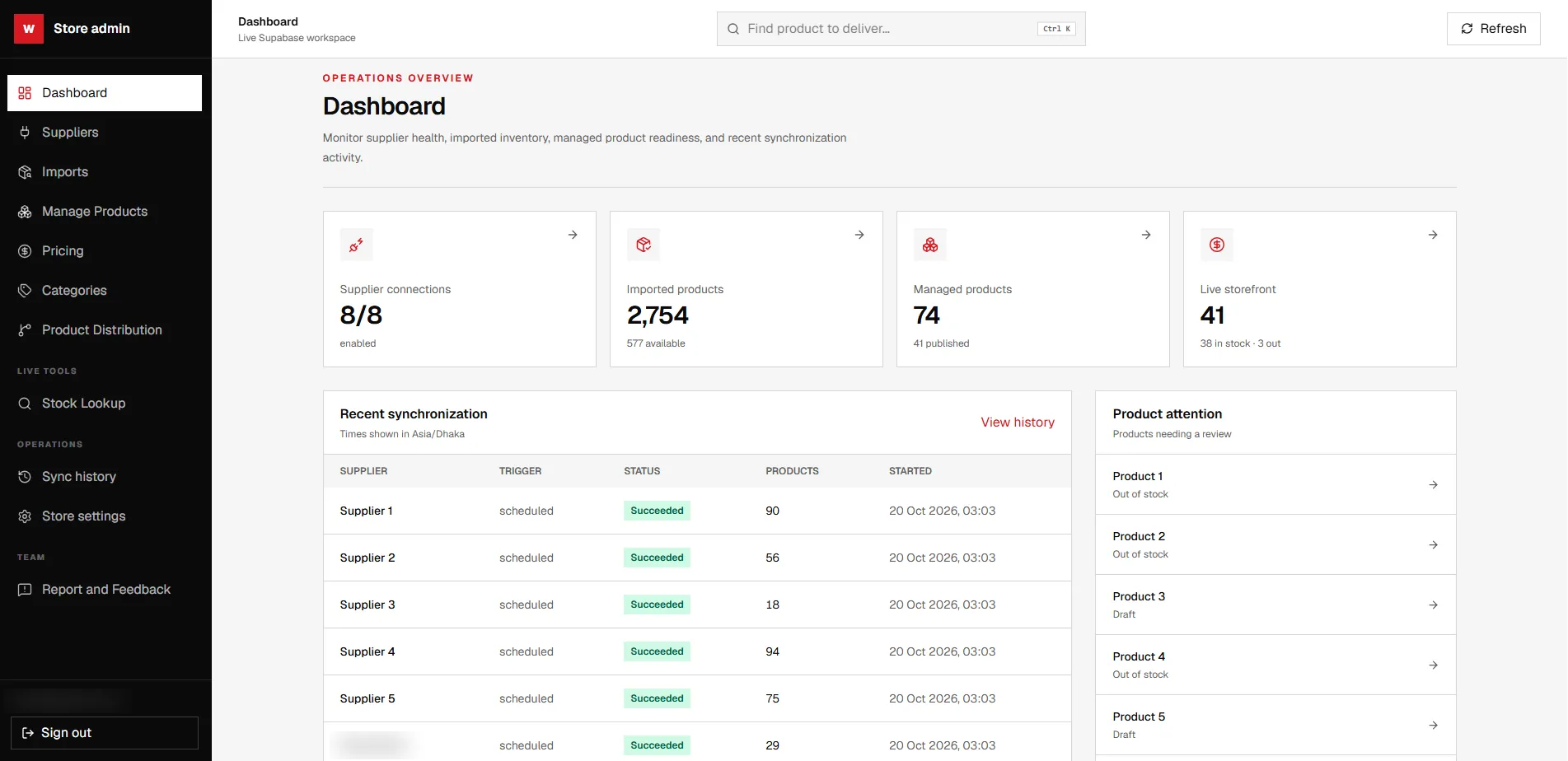Open Supplier connections card via its arrow
Image resolution: width=1568 pixels, height=761 pixels.
pyautogui.click(x=573, y=235)
